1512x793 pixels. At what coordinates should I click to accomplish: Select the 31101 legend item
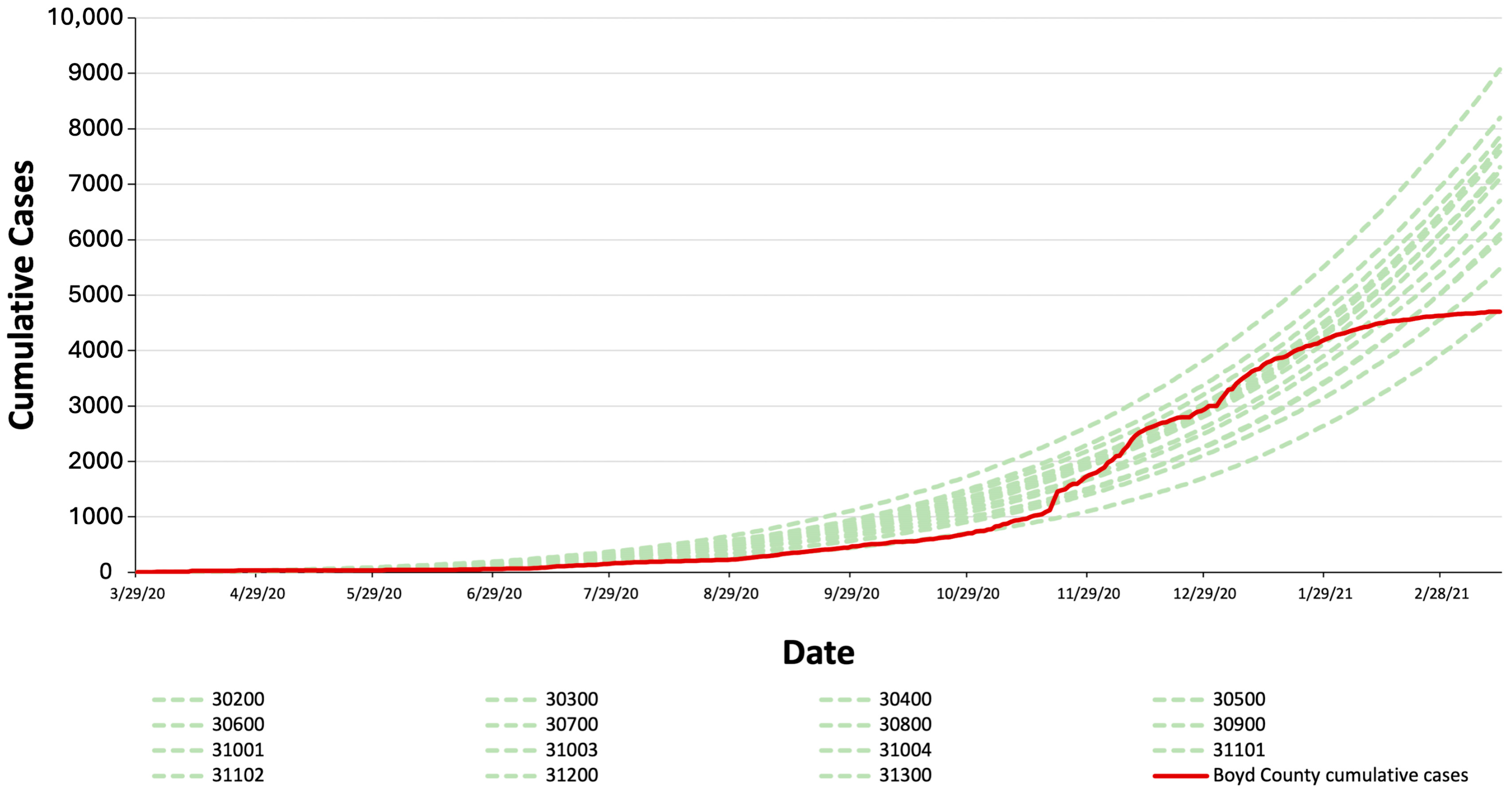tap(1238, 750)
